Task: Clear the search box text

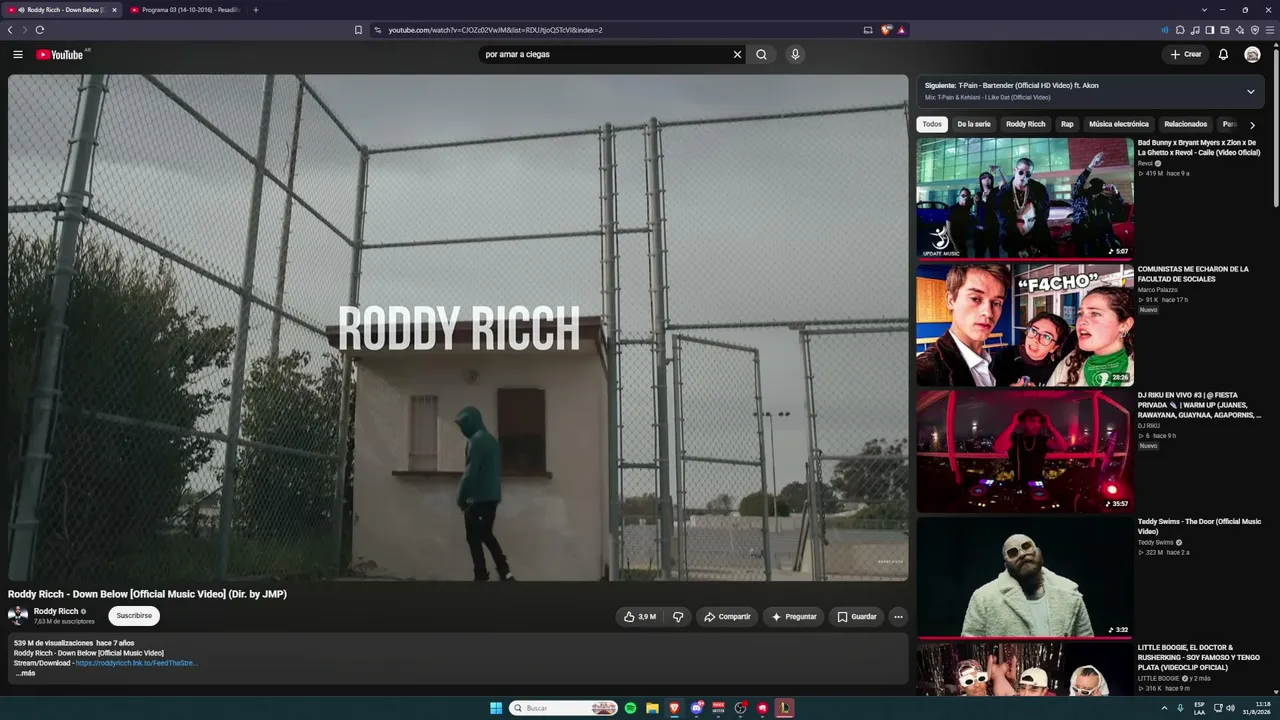Action: click(737, 54)
